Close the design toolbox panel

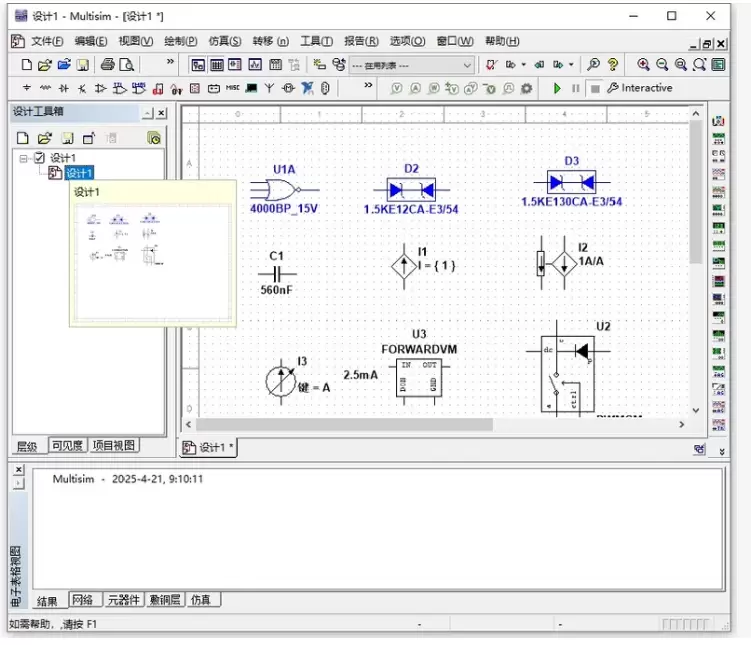pos(161,113)
